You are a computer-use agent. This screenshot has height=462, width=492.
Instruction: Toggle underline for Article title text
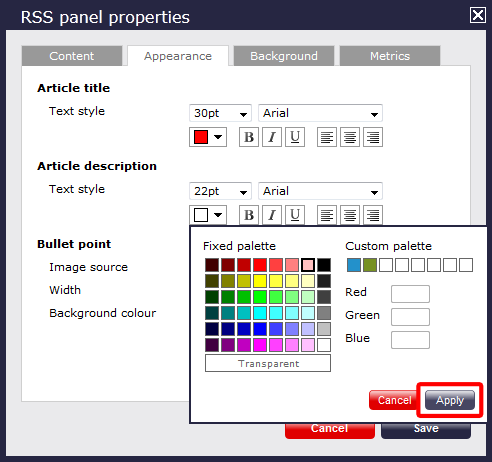point(295,137)
